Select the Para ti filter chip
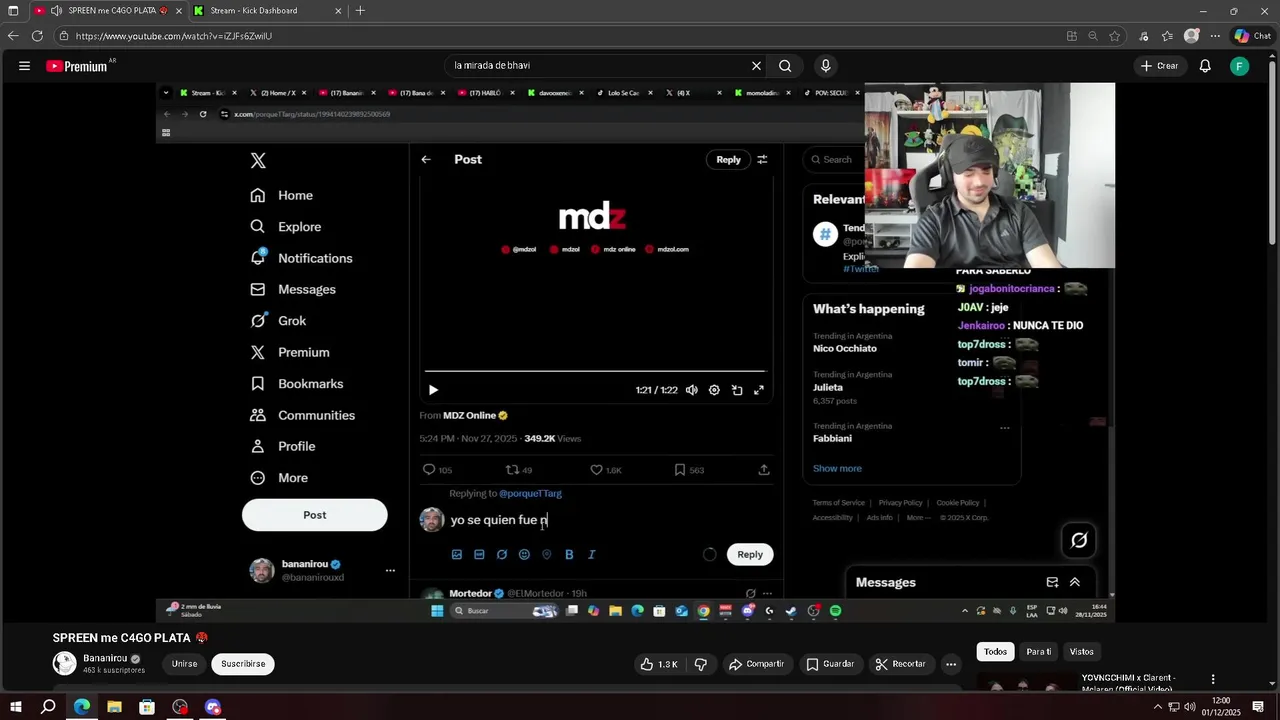Image resolution: width=1280 pixels, height=720 pixels. (x=1039, y=652)
